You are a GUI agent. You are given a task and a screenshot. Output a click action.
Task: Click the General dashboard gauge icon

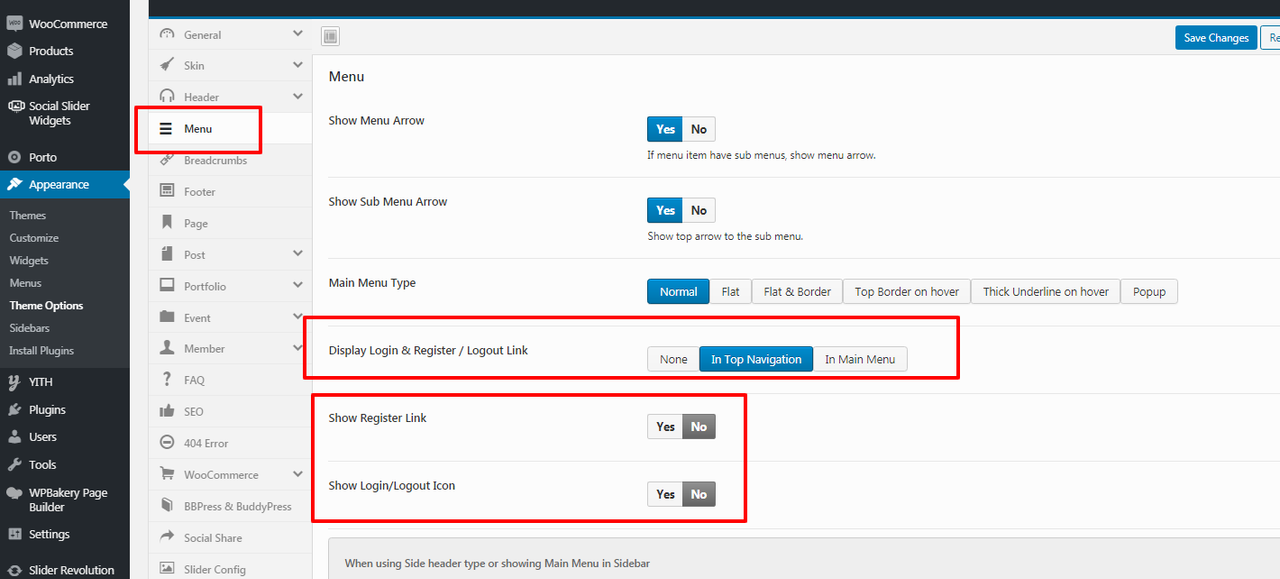pyautogui.click(x=167, y=34)
